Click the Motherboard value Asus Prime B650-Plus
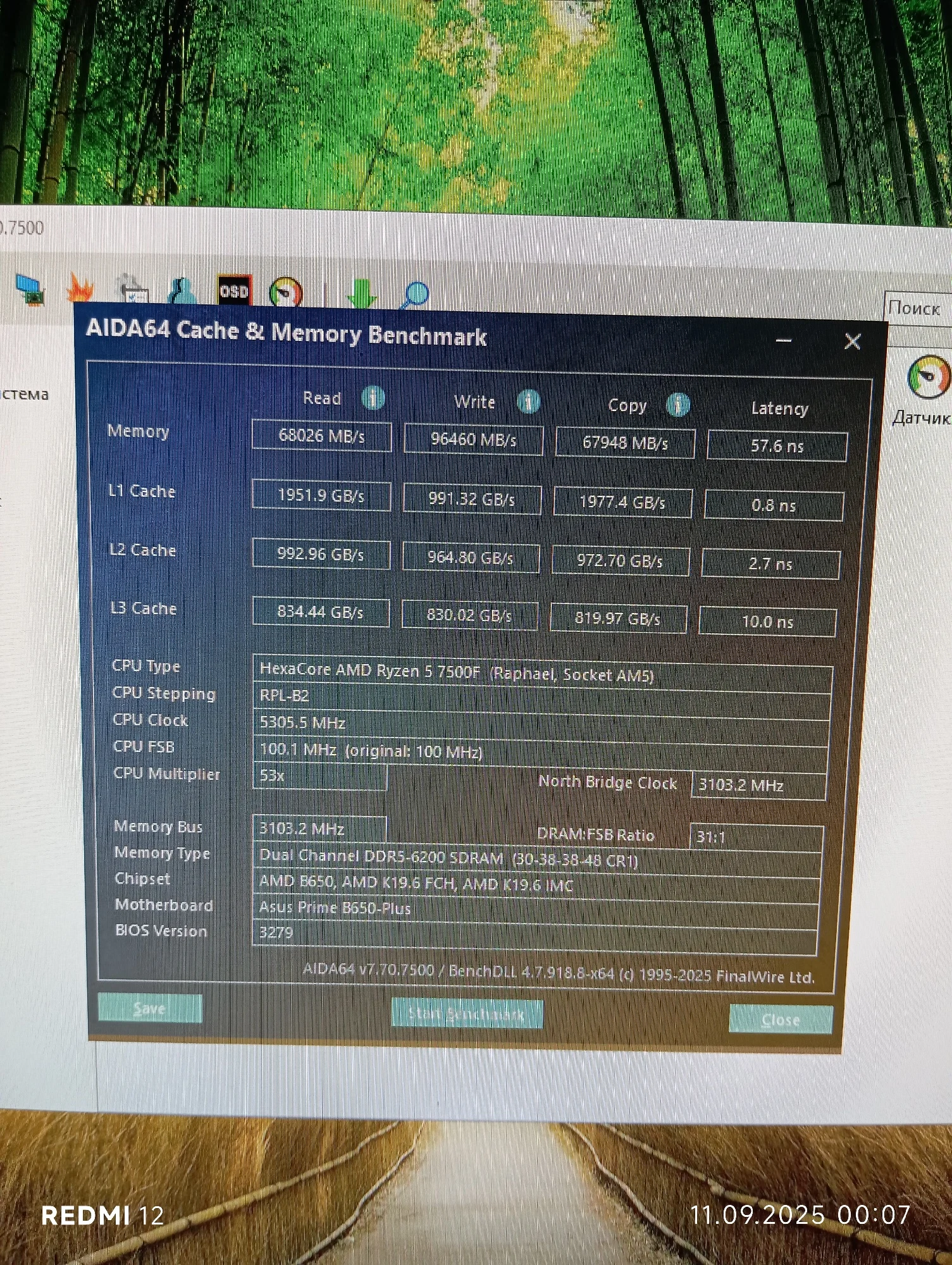The height and width of the screenshot is (1265, 952). 536,910
